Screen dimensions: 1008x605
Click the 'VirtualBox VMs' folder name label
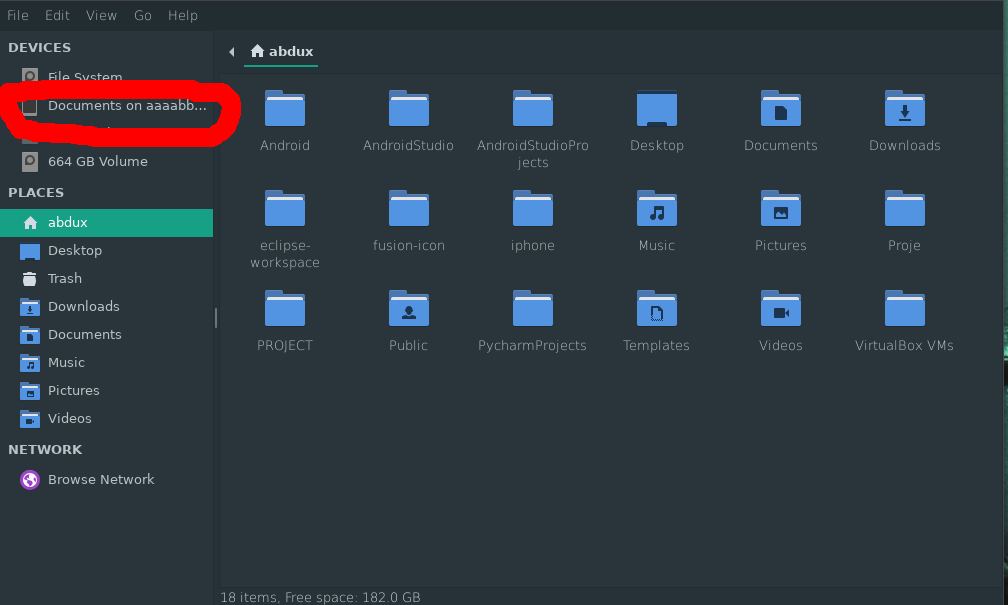click(904, 345)
